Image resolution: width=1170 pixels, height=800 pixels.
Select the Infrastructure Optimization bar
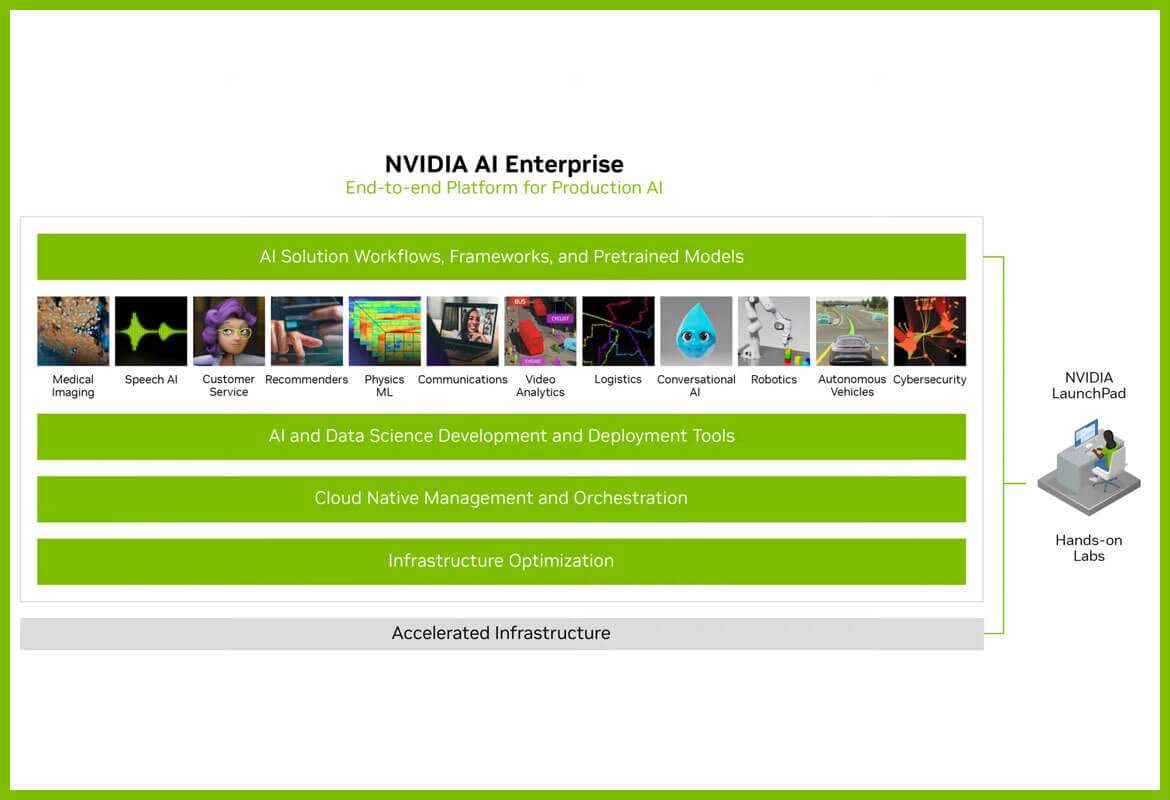tap(501, 561)
